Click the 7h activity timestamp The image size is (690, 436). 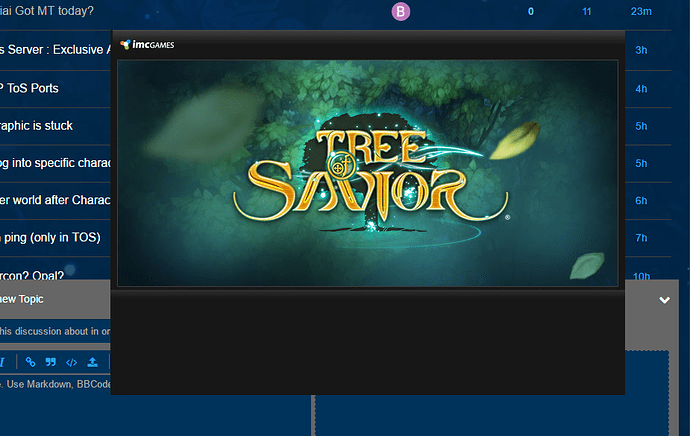click(x=641, y=238)
